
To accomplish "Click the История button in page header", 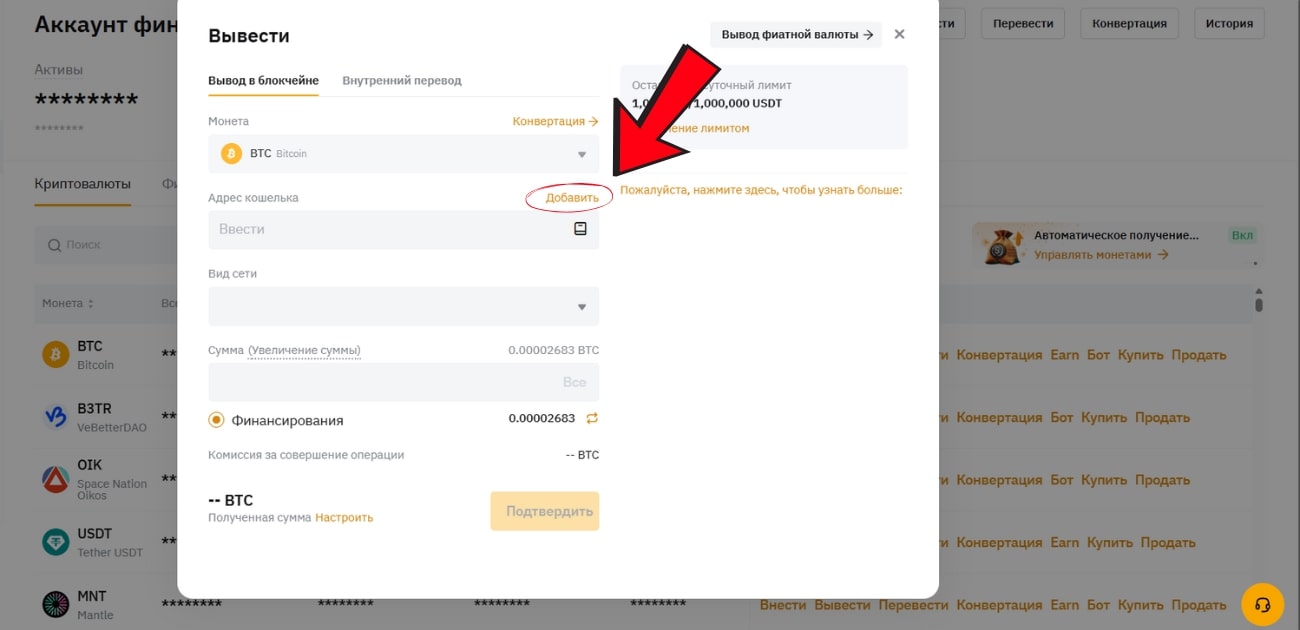I will pos(1229,23).
